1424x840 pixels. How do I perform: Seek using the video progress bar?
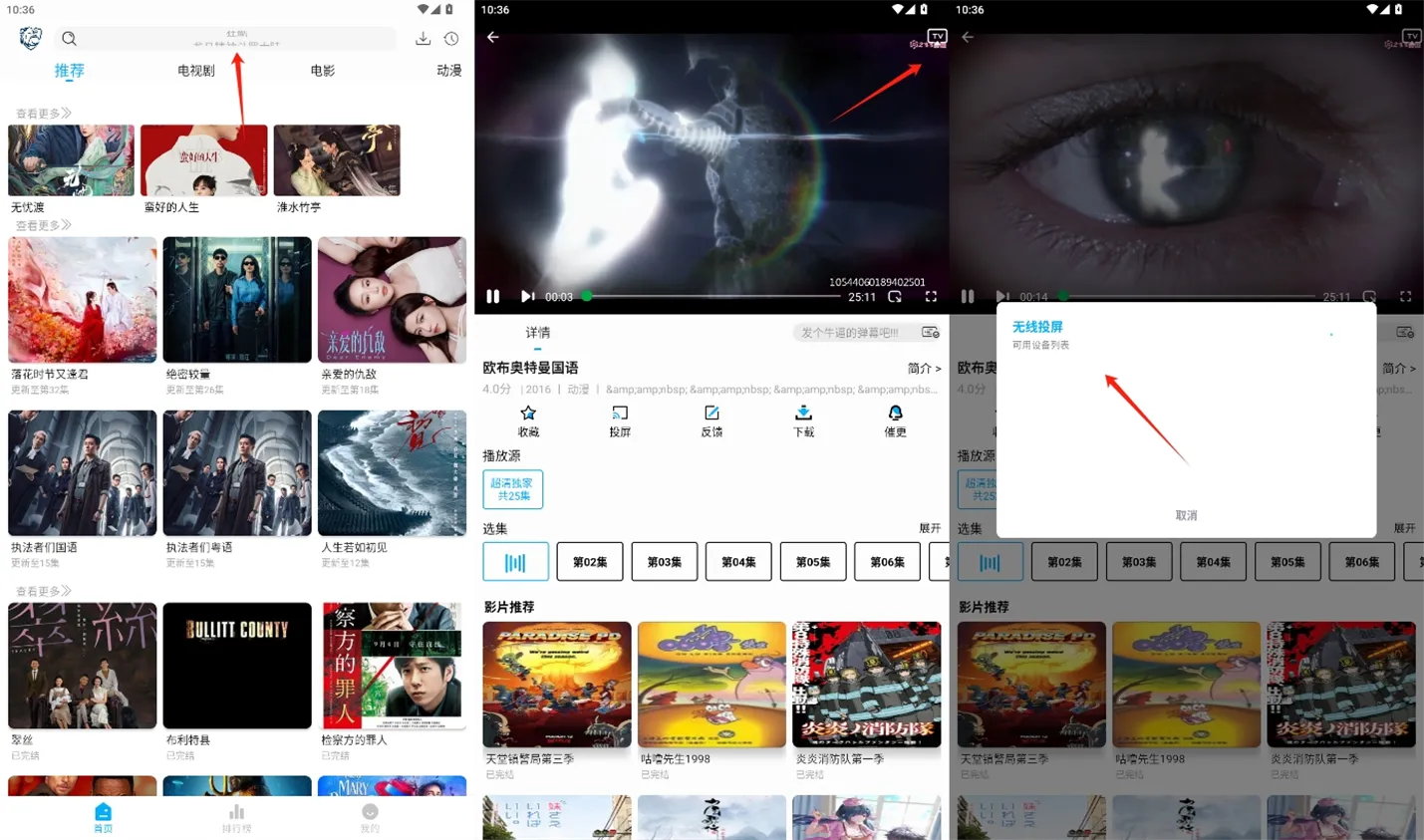[712, 296]
